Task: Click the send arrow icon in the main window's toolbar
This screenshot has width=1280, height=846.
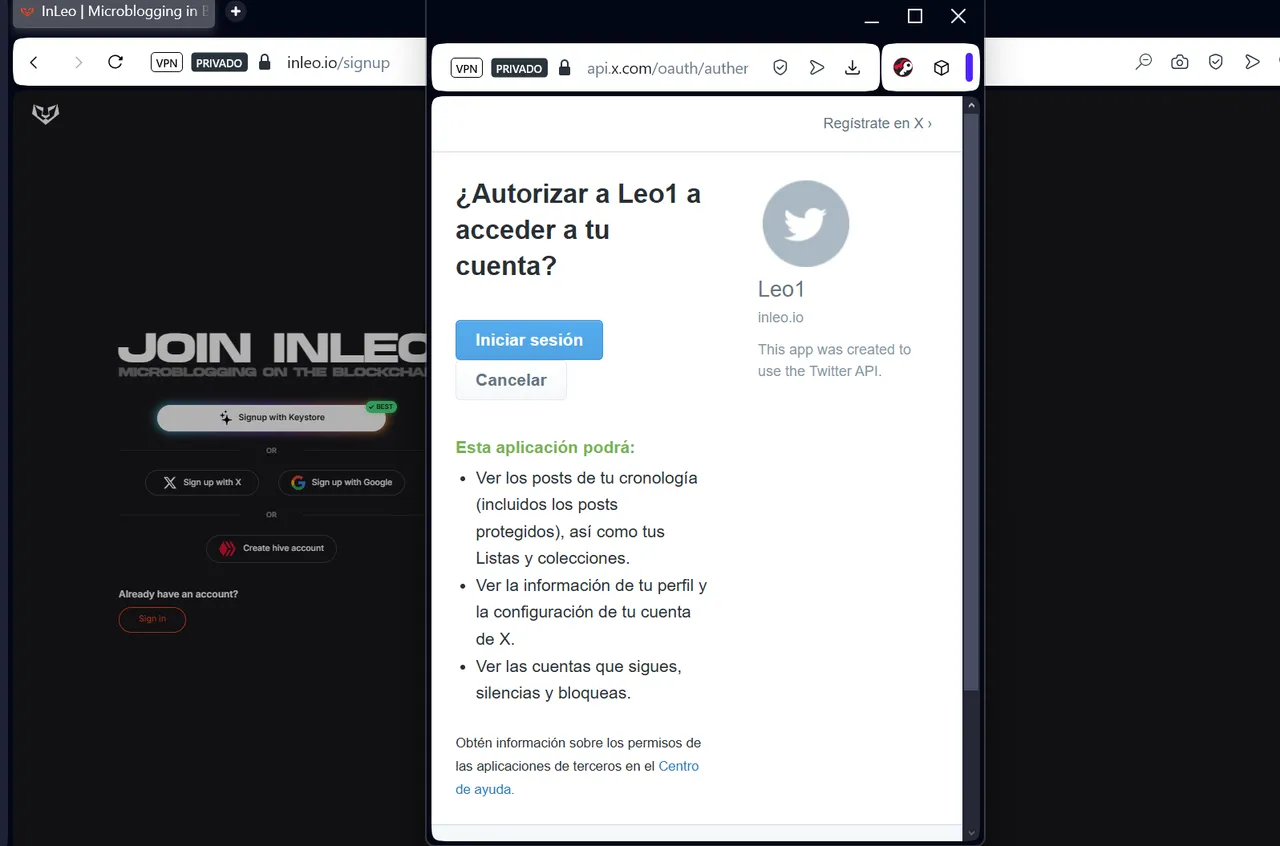Action: (1252, 62)
